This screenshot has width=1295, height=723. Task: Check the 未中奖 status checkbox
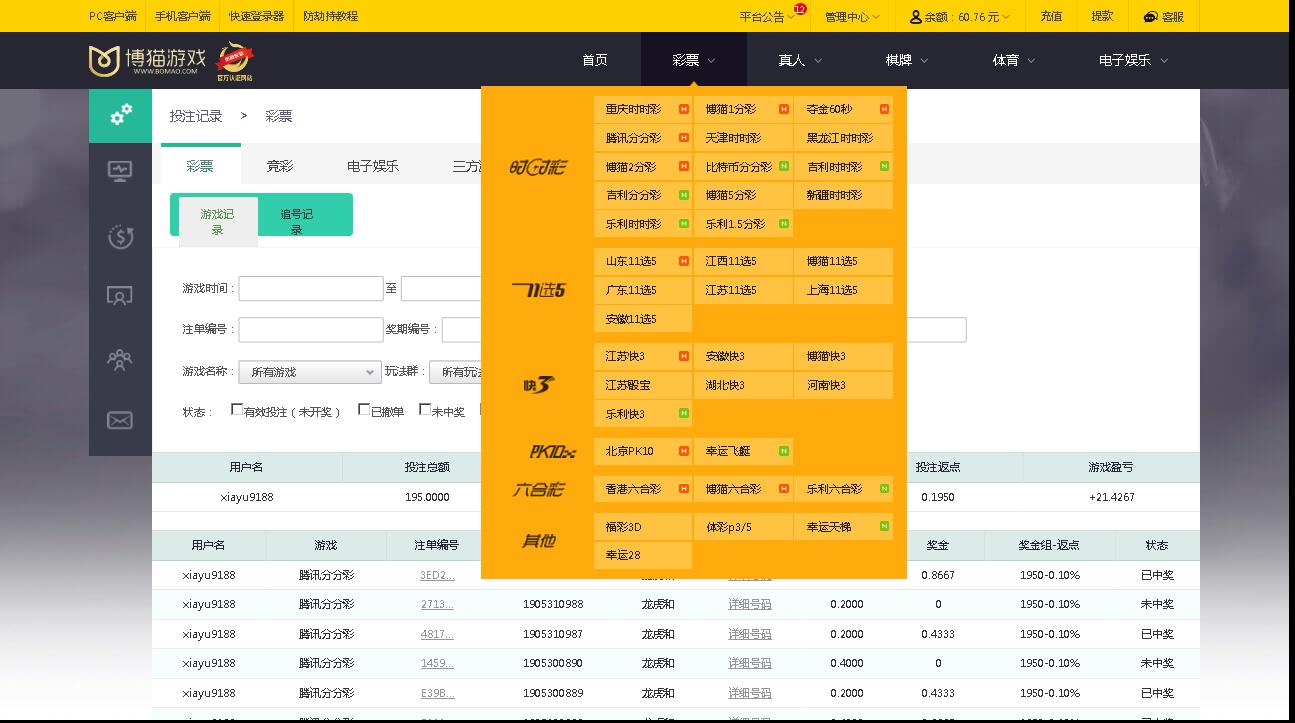425,409
